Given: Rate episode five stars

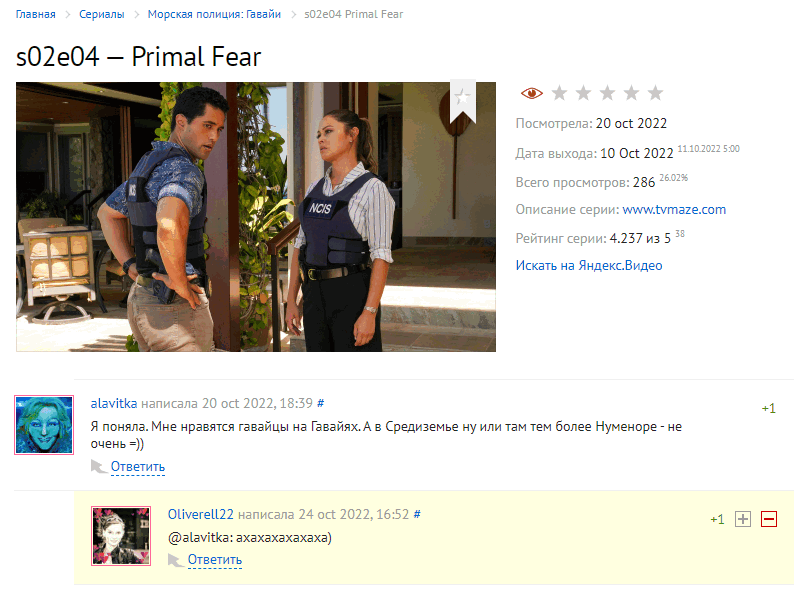Looking at the screenshot, I should coord(655,93).
